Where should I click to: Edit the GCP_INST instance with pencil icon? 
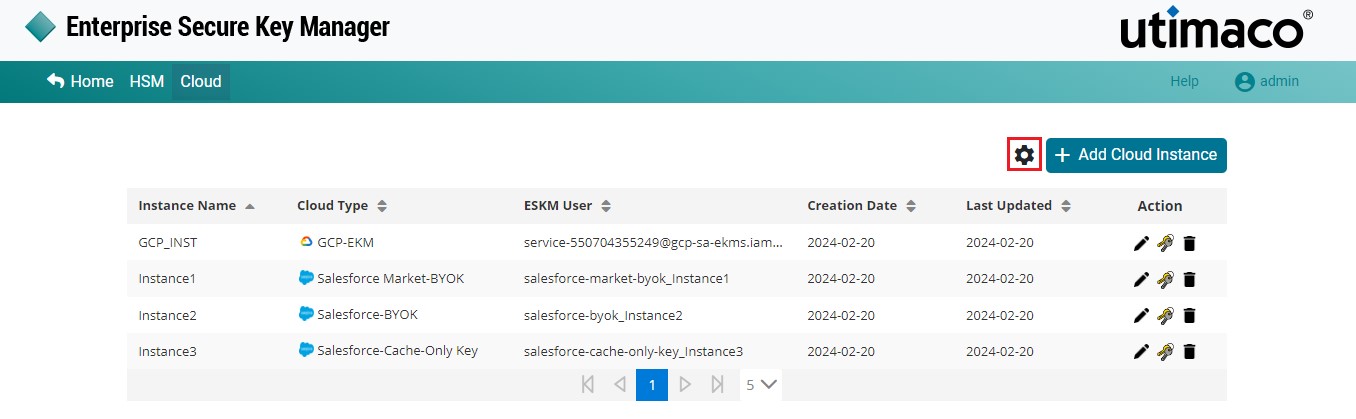[1141, 242]
